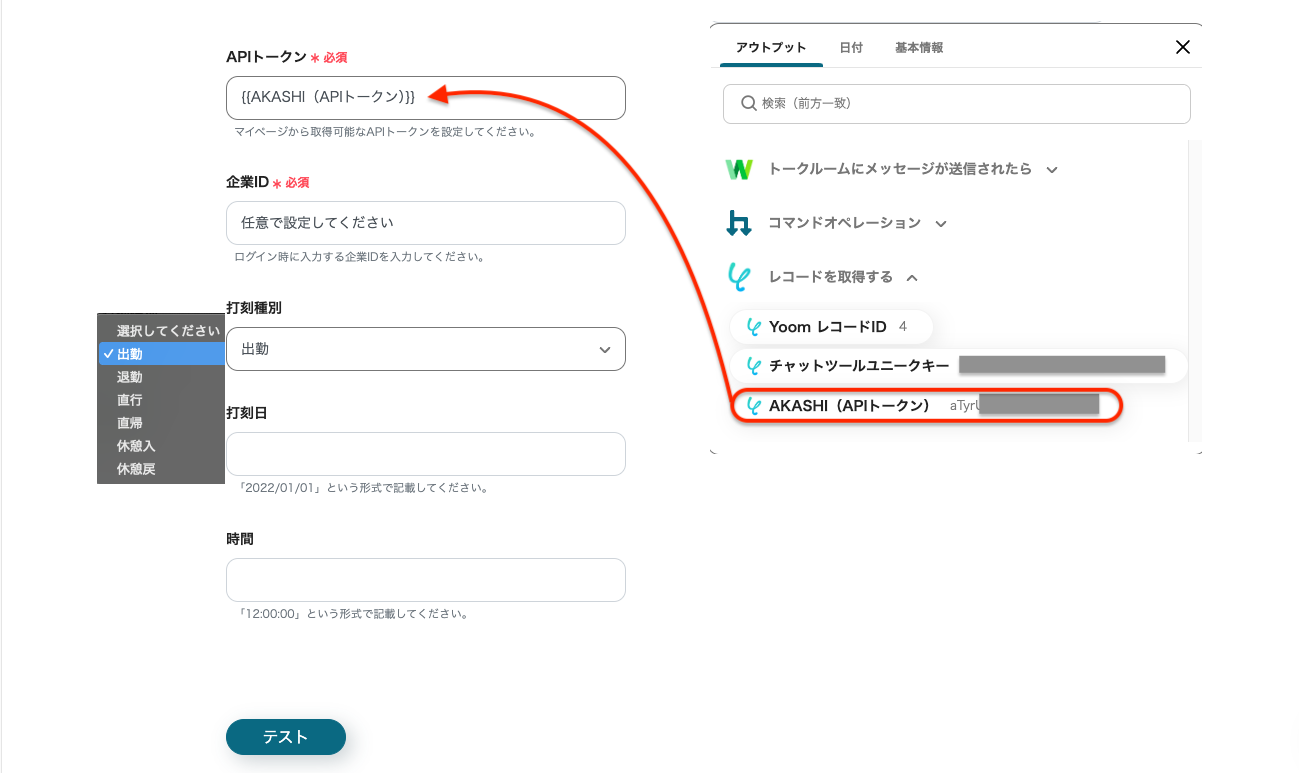Switch to the 基本情報 tab
The width and height of the screenshot is (1299, 773).
click(919, 48)
